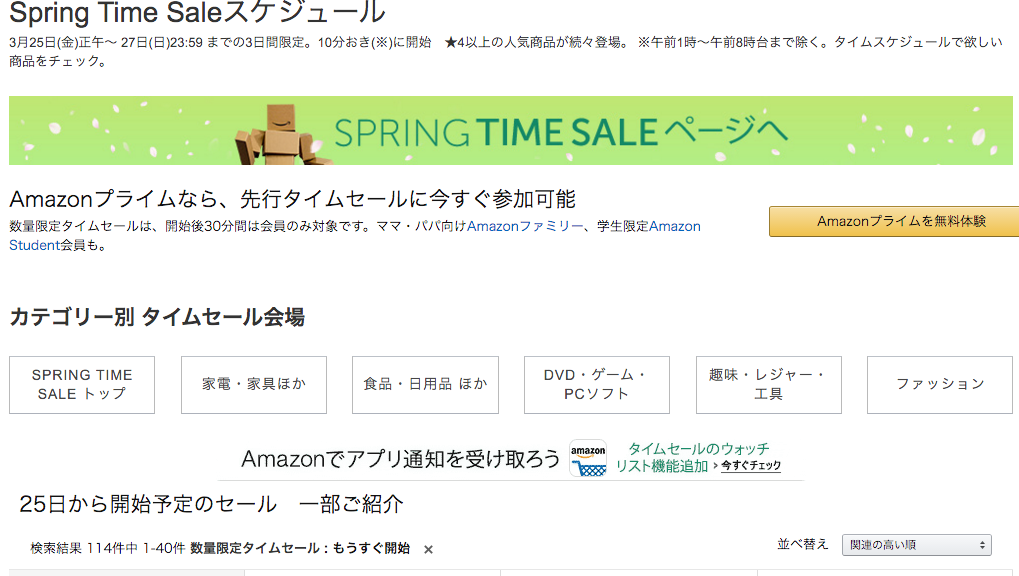This screenshot has width=1019, height=576.
Task: Open the 並べ替え sort dropdown
Action: [x=916, y=545]
